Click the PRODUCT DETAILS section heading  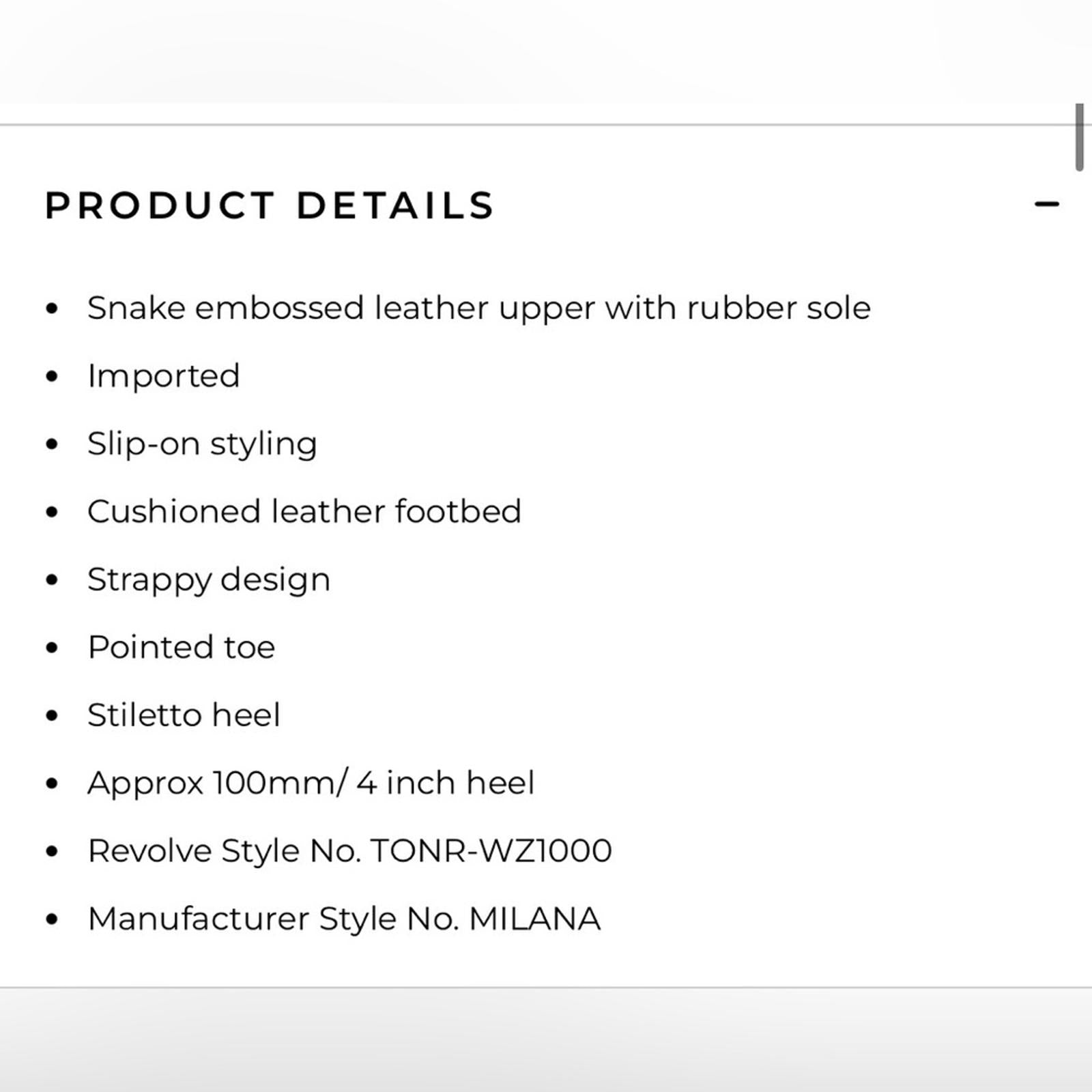click(270, 205)
